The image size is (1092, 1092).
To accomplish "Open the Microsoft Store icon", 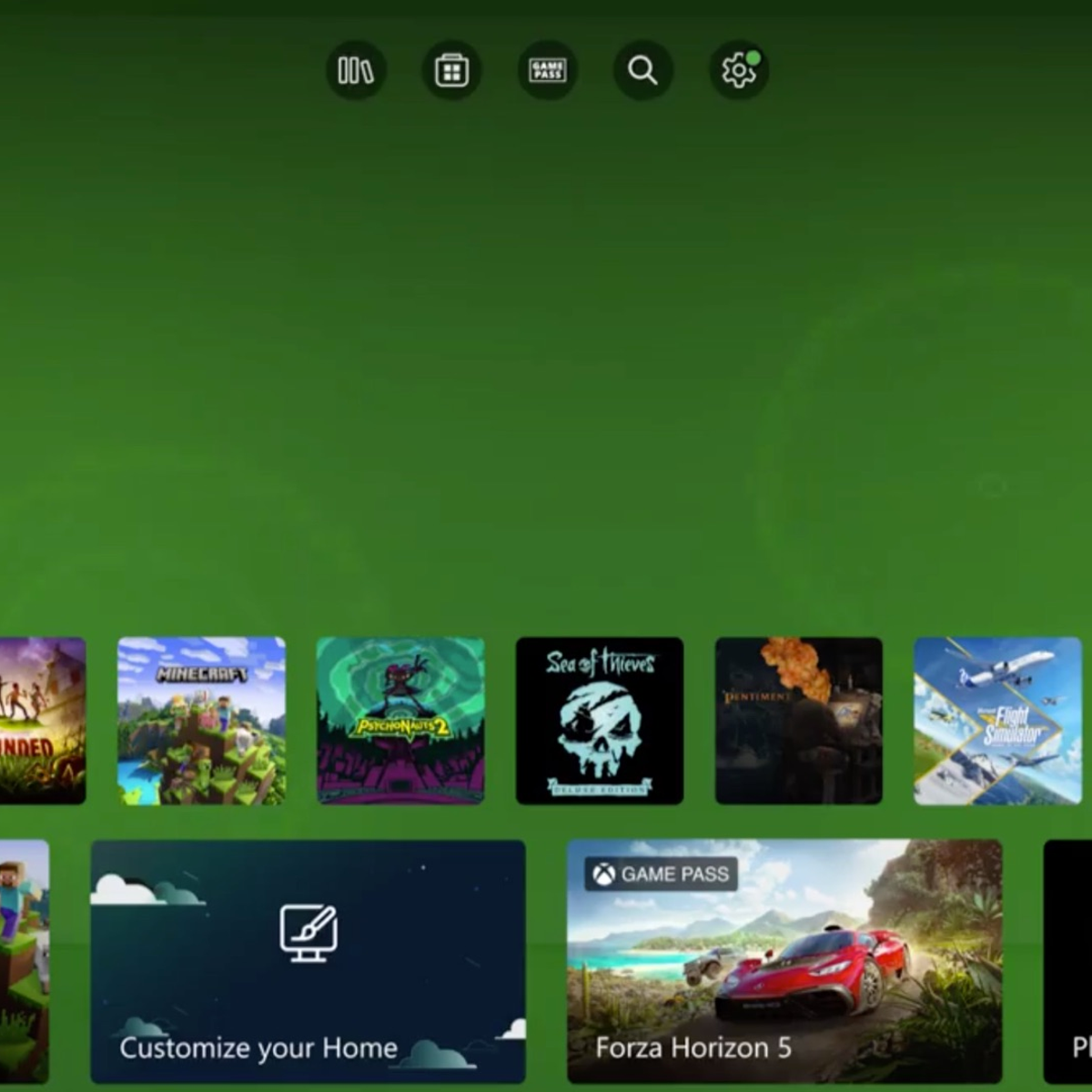I will 450,70.
